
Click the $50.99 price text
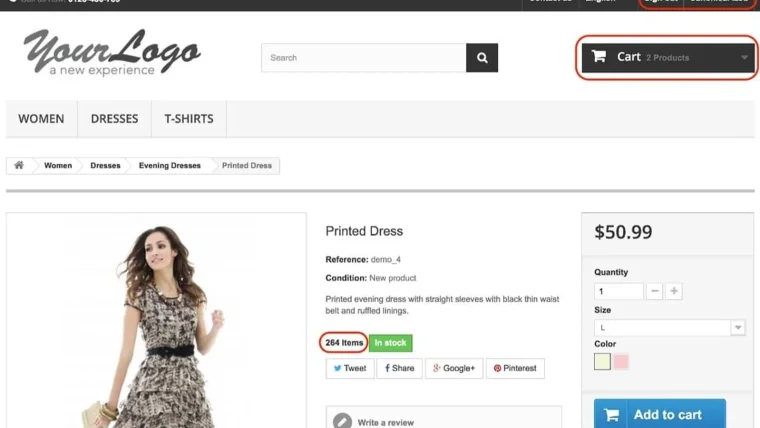coord(623,232)
